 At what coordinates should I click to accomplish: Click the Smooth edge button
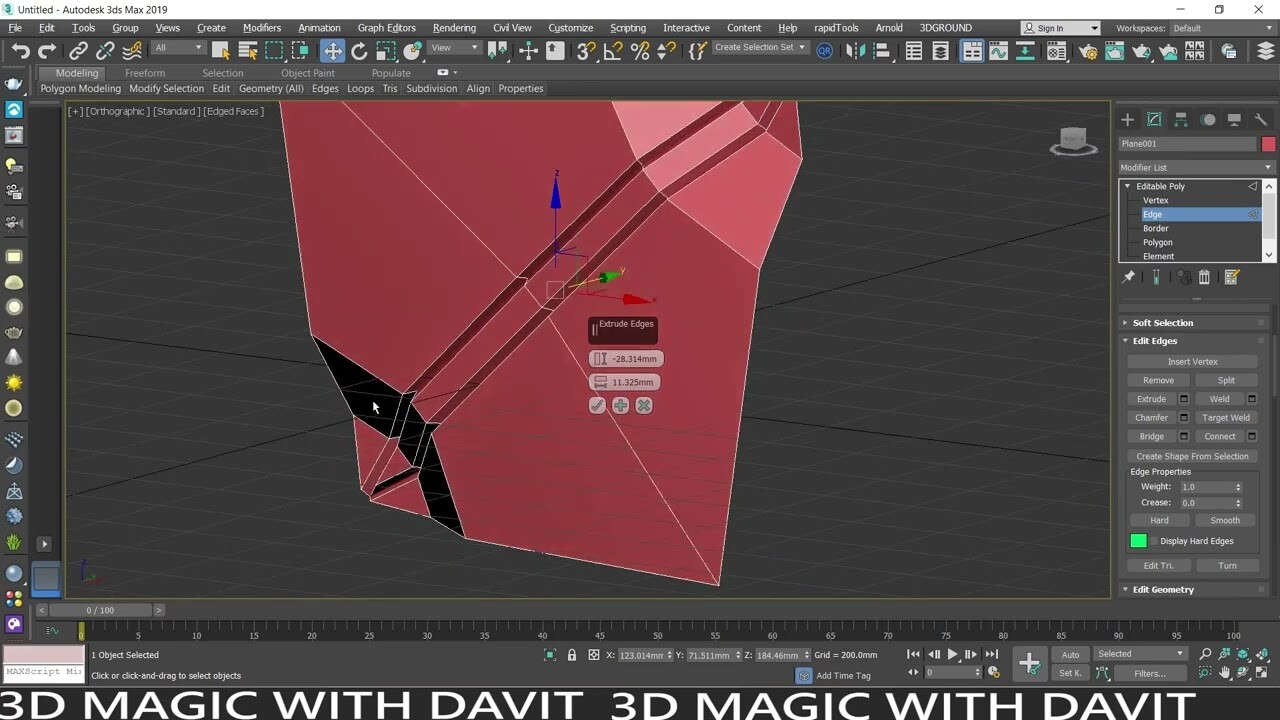[x=1226, y=520]
